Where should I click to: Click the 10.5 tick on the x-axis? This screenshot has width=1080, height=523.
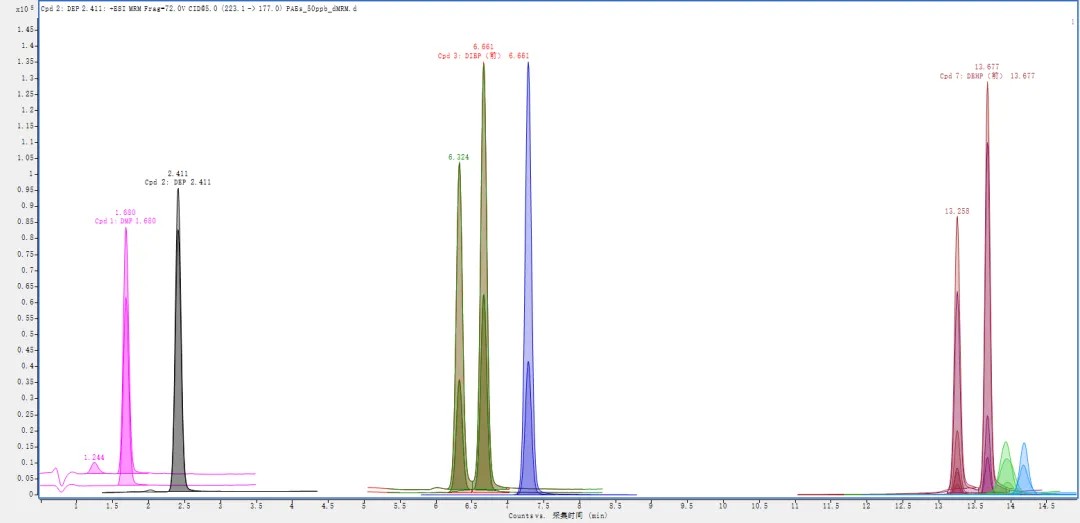(x=759, y=506)
